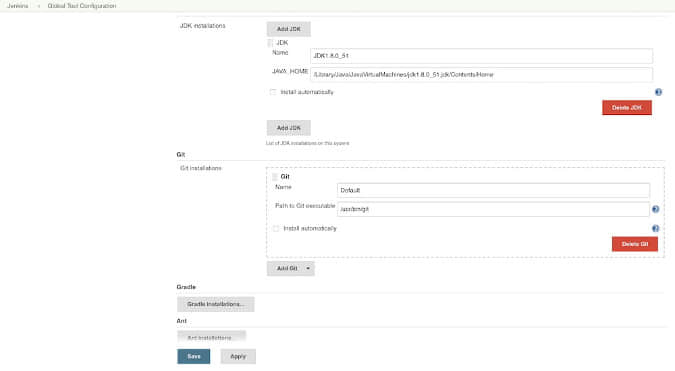Screen dimensions: 675x371
Task: Click the Gradle section heading
Action: click(186, 287)
